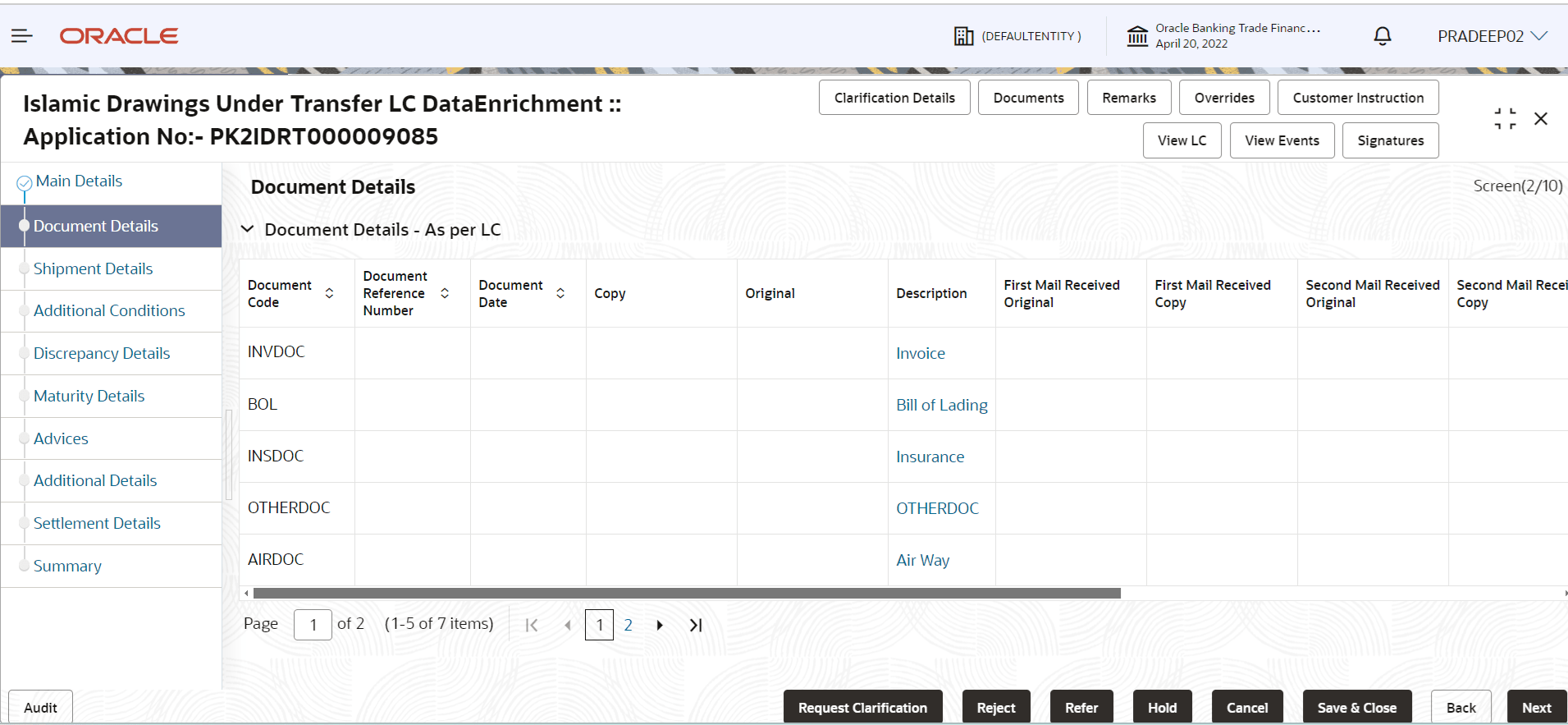The width and height of the screenshot is (1568, 725).
Task: Open the Invoice description link
Action: tap(921, 353)
